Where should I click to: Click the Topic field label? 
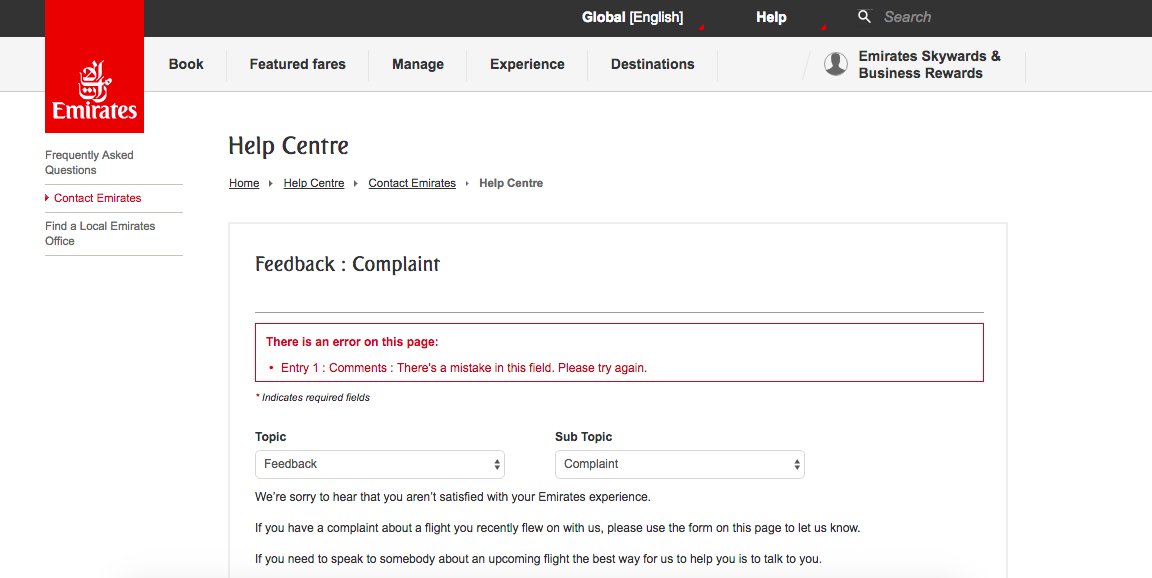pyautogui.click(x=270, y=437)
